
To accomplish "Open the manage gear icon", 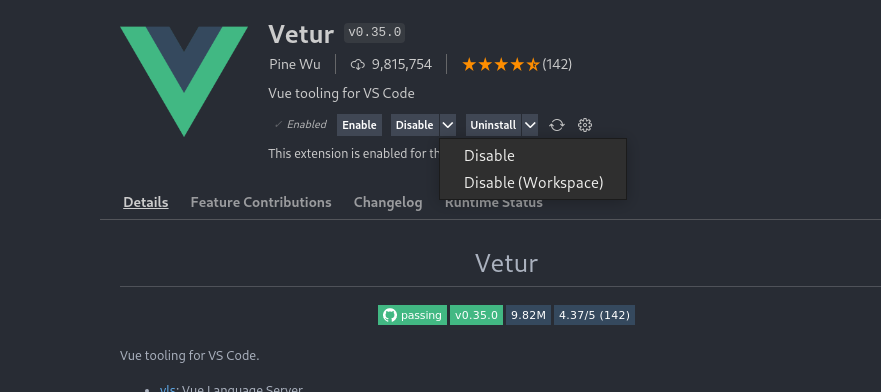I will 585,125.
